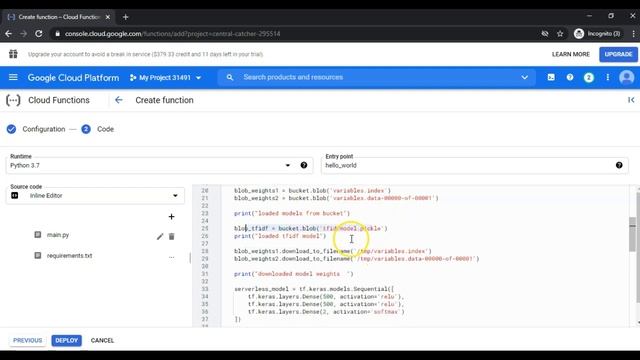This screenshot has height=360, width=640.
Task: Open the Runtime Python 3.7 dropdown
Action: tap(159, 165)
